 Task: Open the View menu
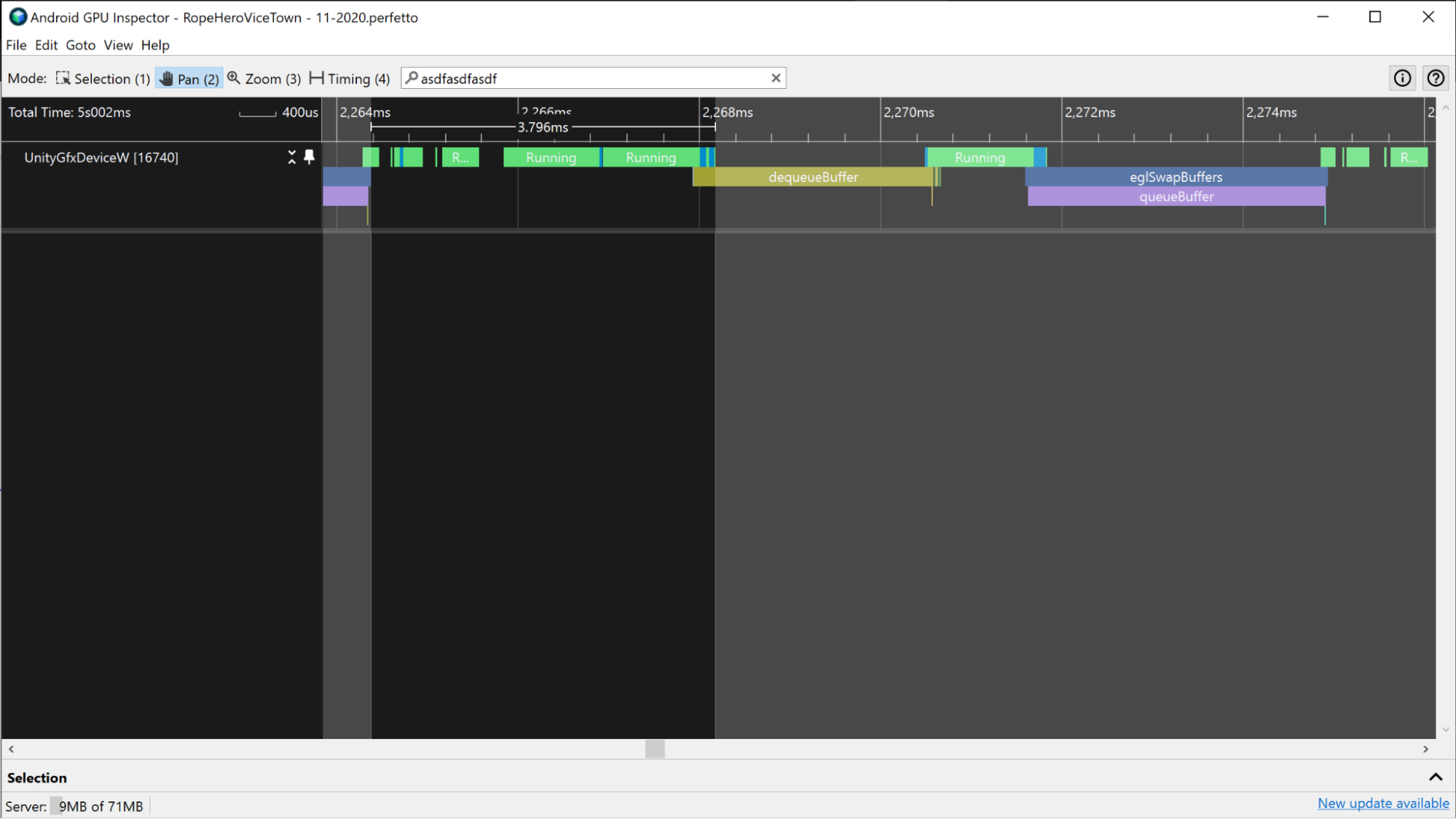coord(117,45)
